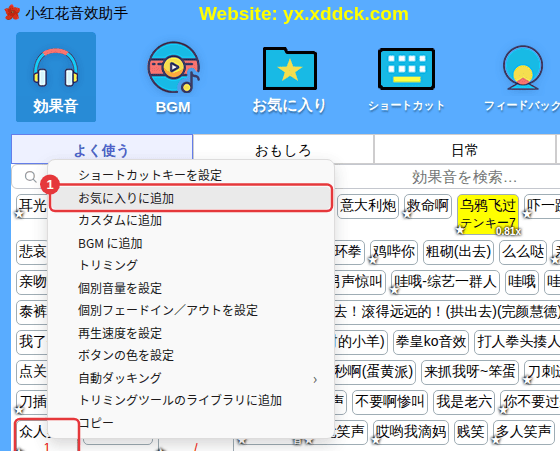
Task: Select 個別フェードイン／アウトを設定 entry
Action: pyautogui.click(x=191, y=310)
